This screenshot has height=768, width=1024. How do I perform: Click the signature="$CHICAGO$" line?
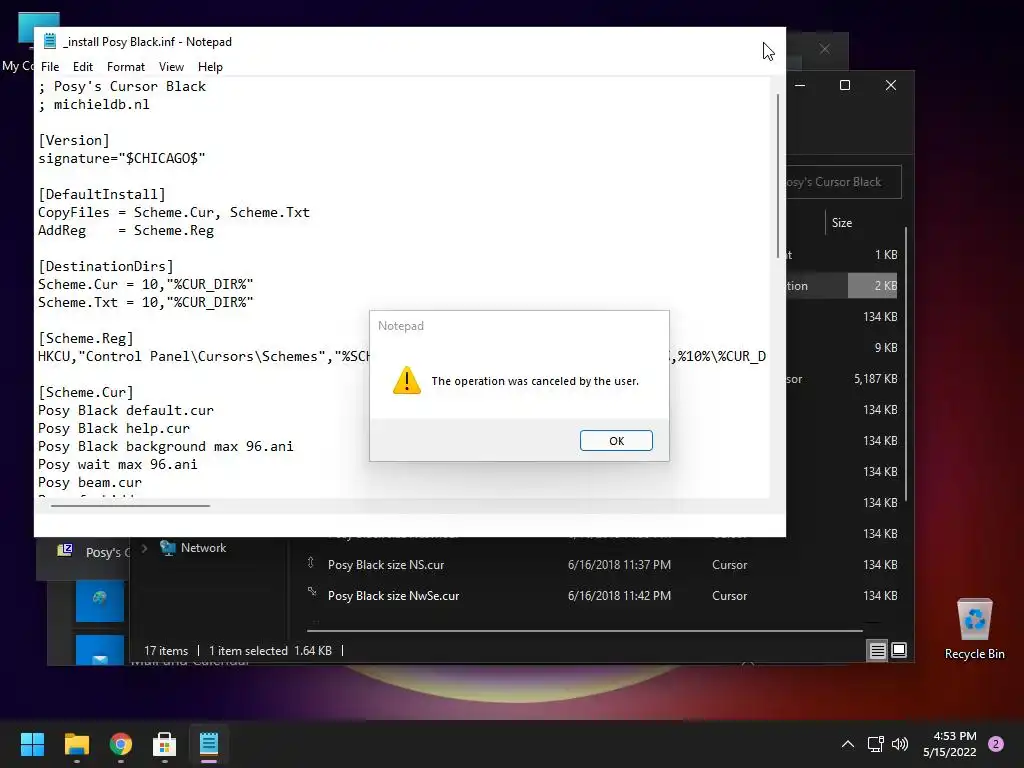(x=121, y=159)
